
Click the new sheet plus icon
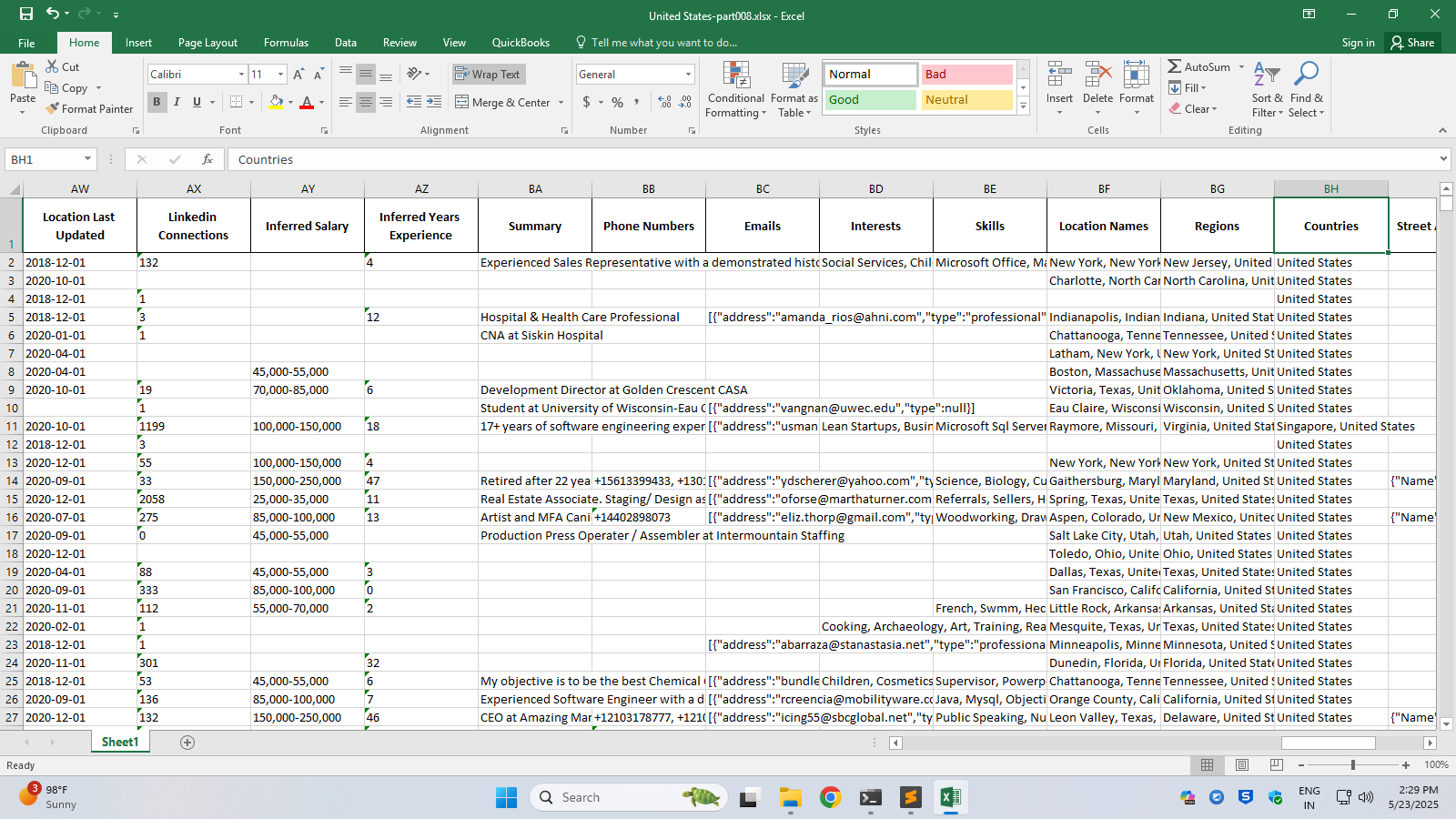coord(187,743)
